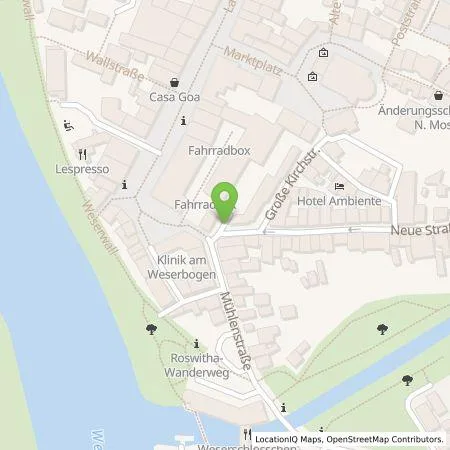
Task: Click the playground slide icon near Weserwall
Action: pyautogui.click(x=69, y=126)
